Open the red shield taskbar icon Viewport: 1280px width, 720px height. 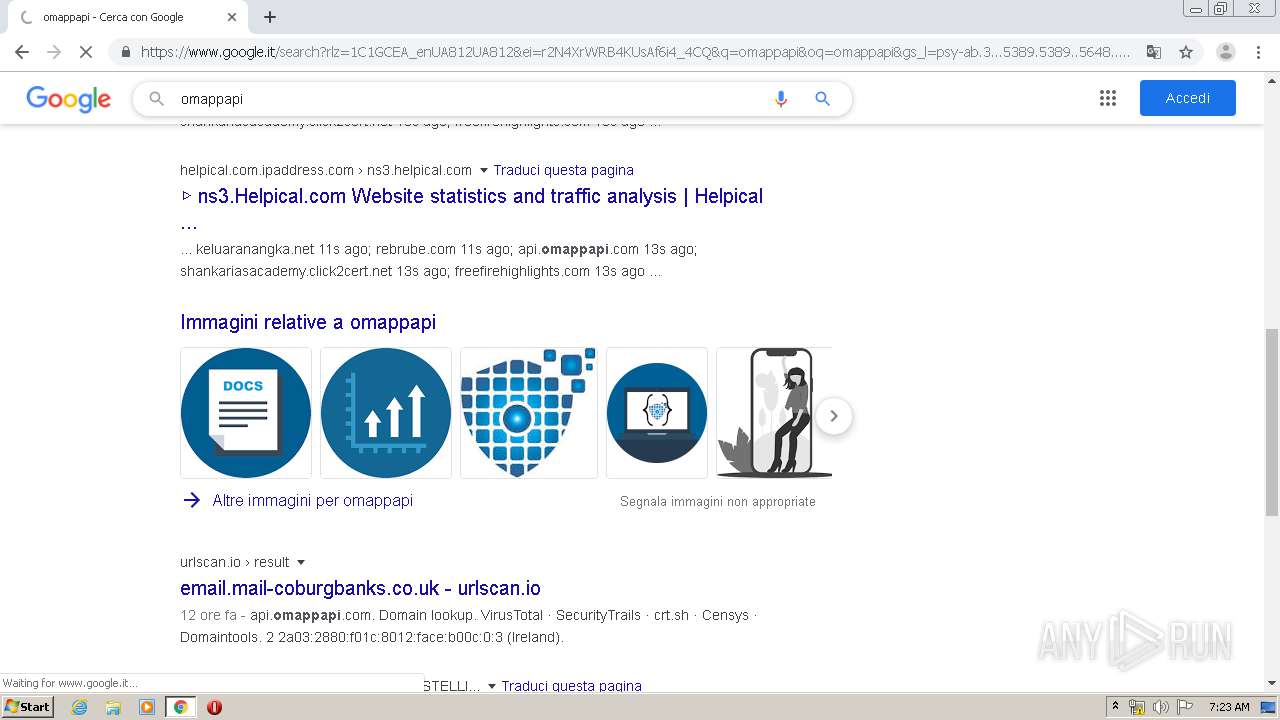click(214, 707)
